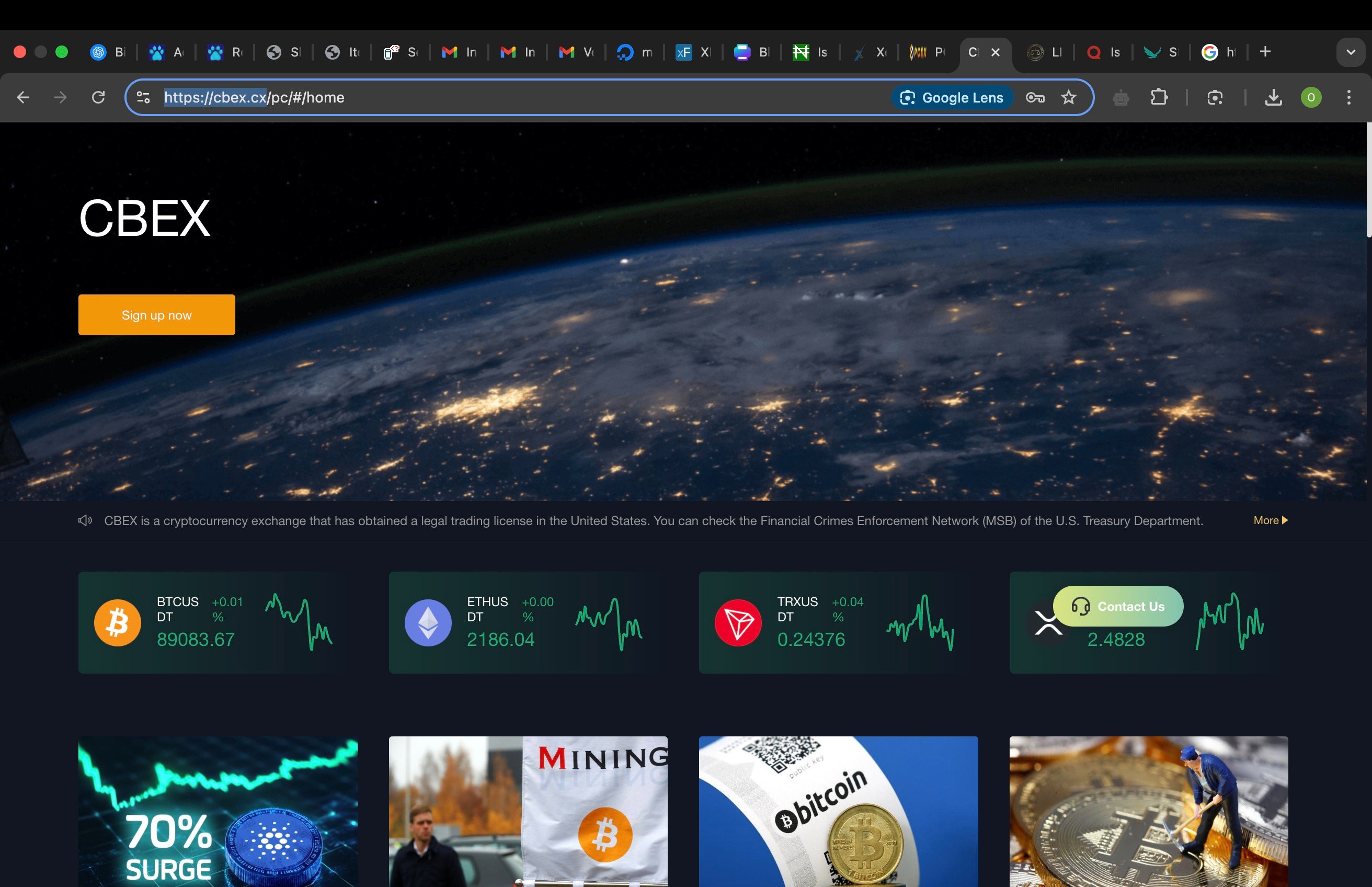The height and width of the screenshot is (887, 1372).
Task: Switch to the first Gmail inbox tab
Action: [459, 52]
